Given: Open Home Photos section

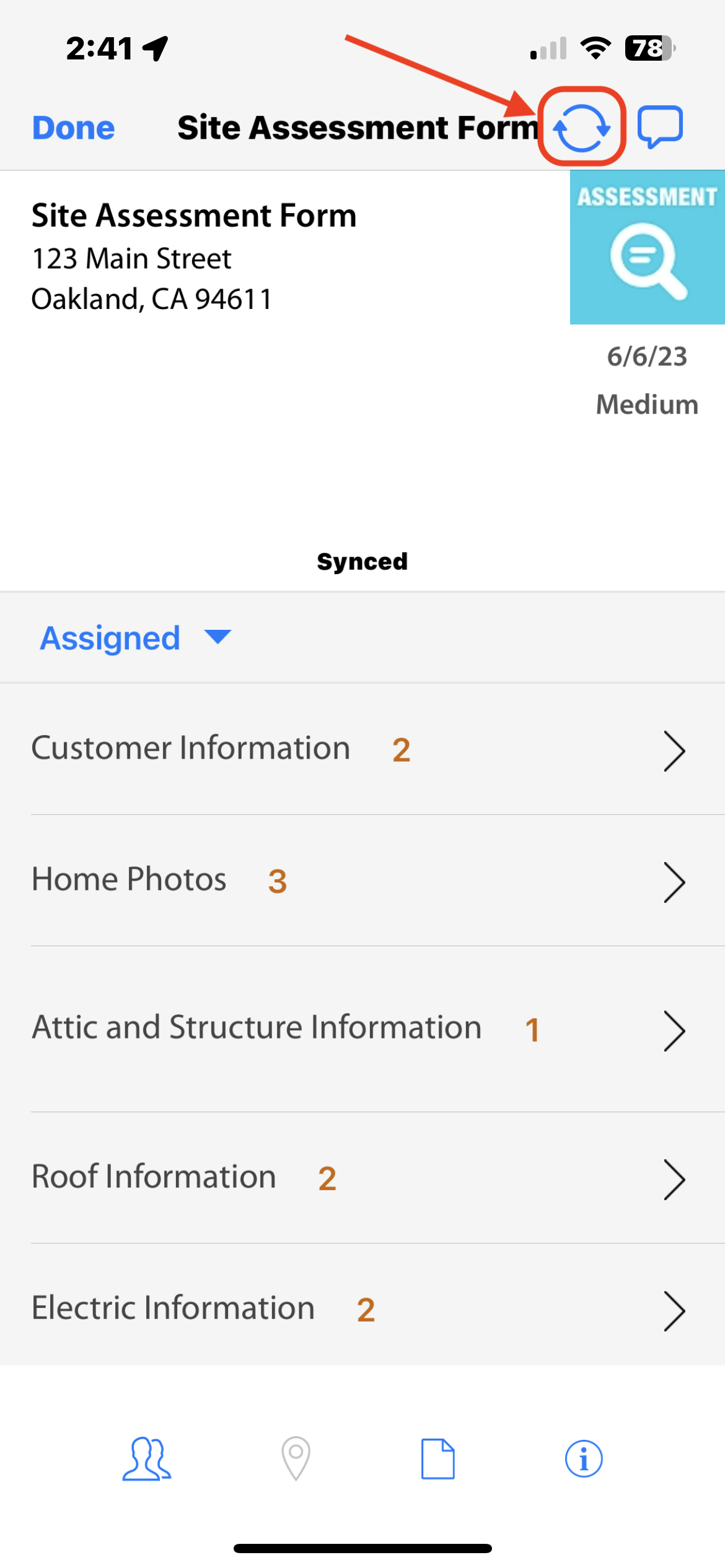Looking at the screenshot, I should tap(362, 881).
